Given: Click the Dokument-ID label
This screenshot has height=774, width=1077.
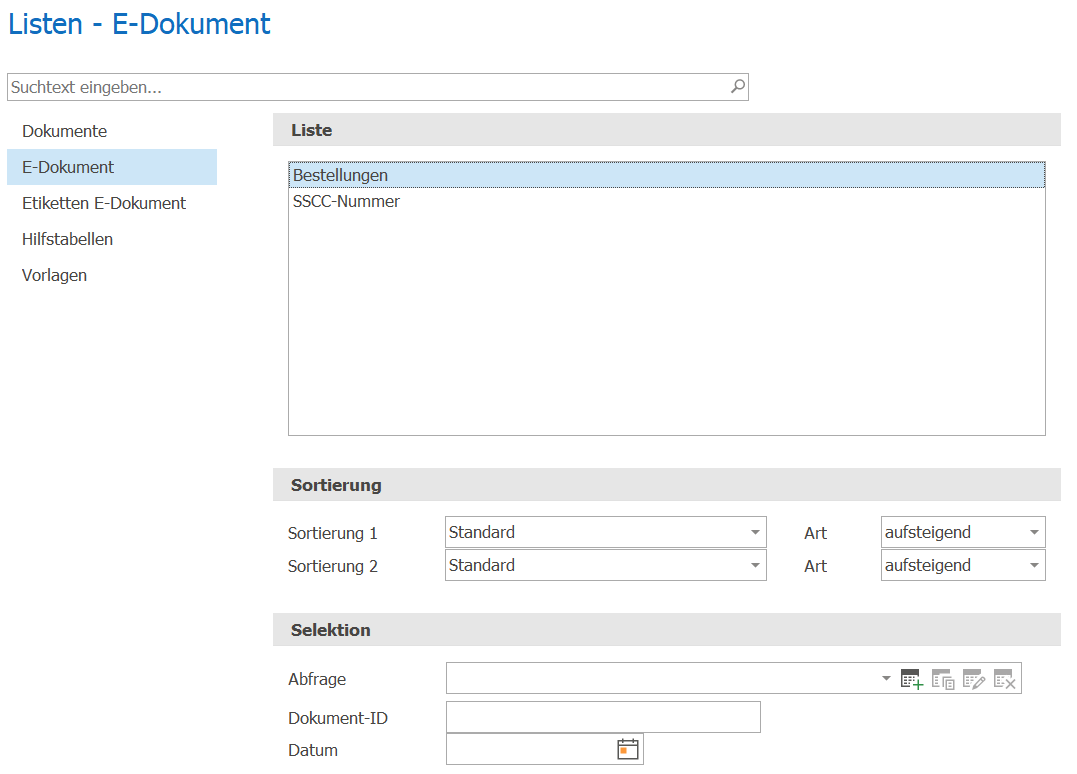Looking at the screenshot, I should click(x=338, y=718).
